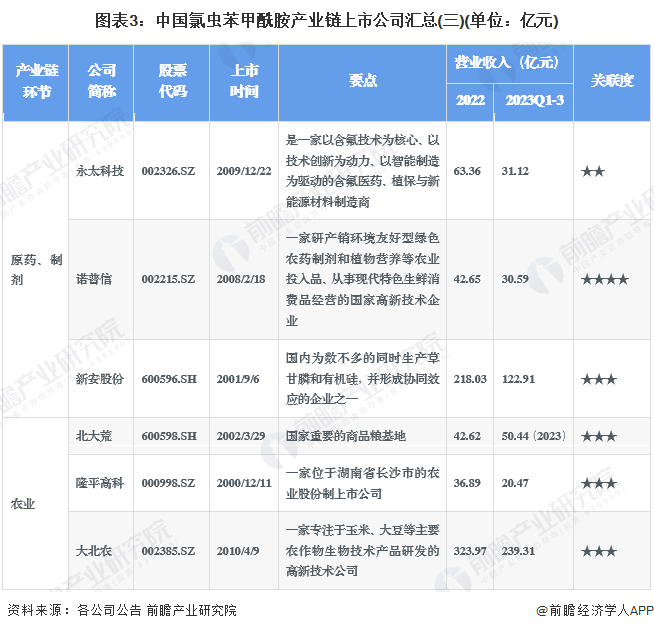Select company name 新安股份
654x631 pixels.
pyautogui.click(x=100, y=379)
